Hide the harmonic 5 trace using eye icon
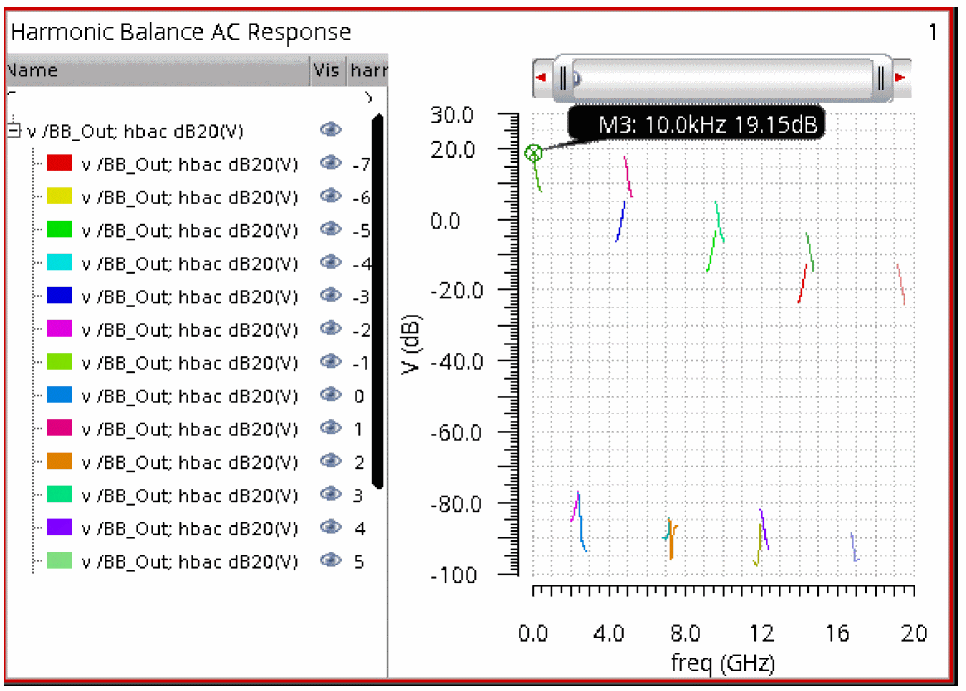The width and height of the screenshot is (966, 691). click(330, 561)
